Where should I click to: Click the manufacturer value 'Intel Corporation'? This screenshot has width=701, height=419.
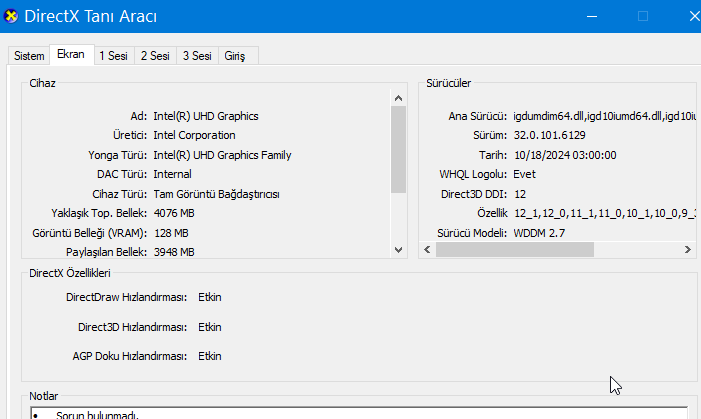tap(194, 135)
